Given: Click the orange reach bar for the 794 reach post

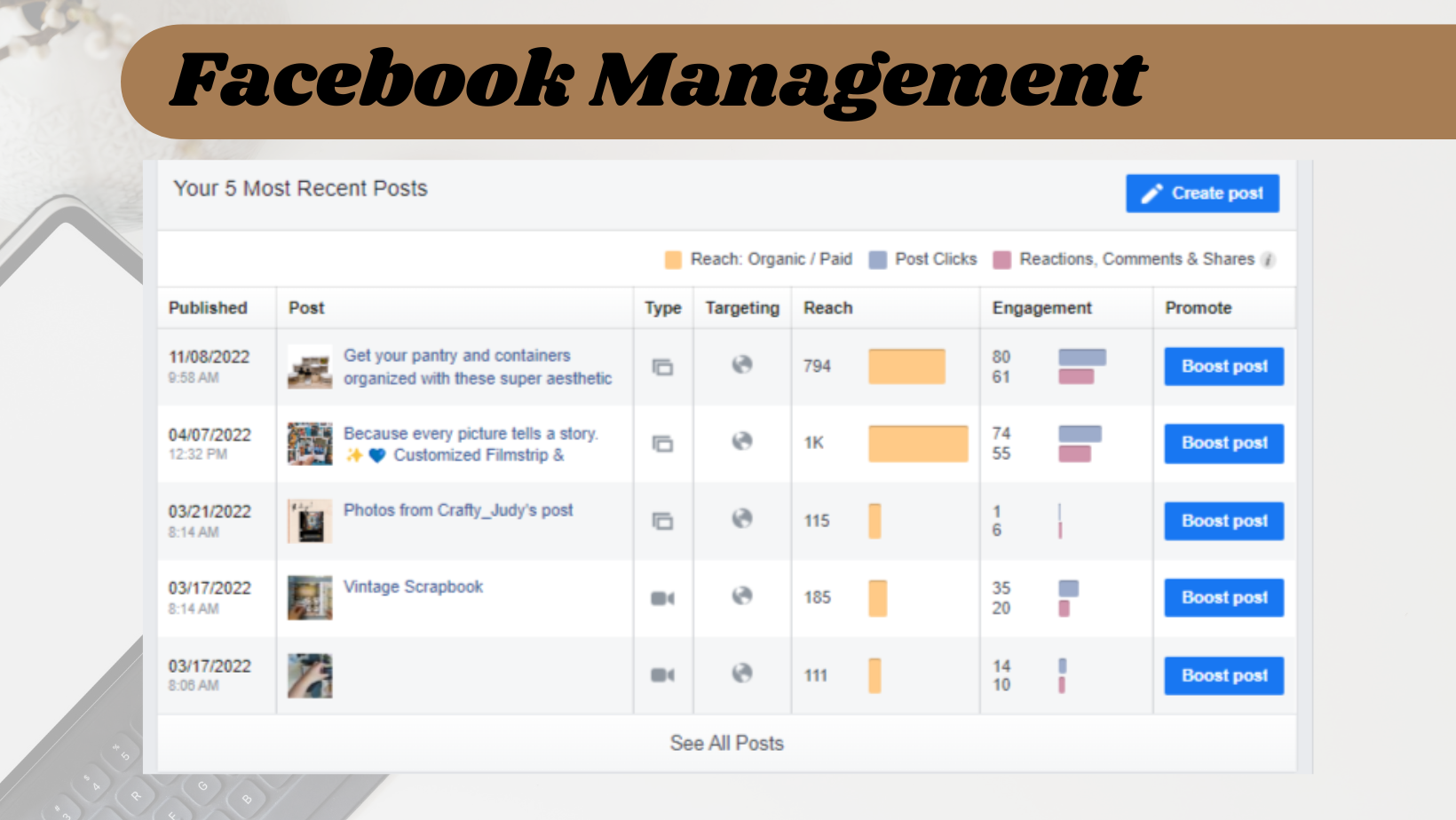Looking at the screenshot, I should point(906,367).
